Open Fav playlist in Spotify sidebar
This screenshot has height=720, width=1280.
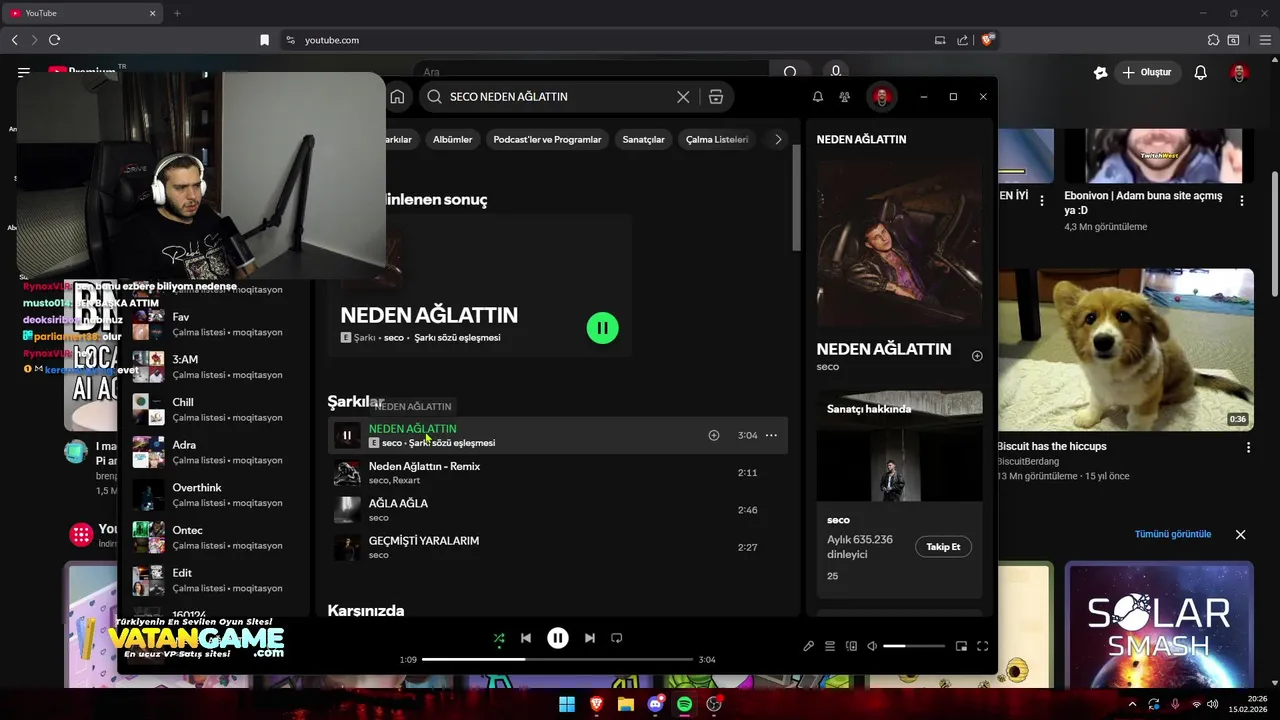click(x=215, y=324)
